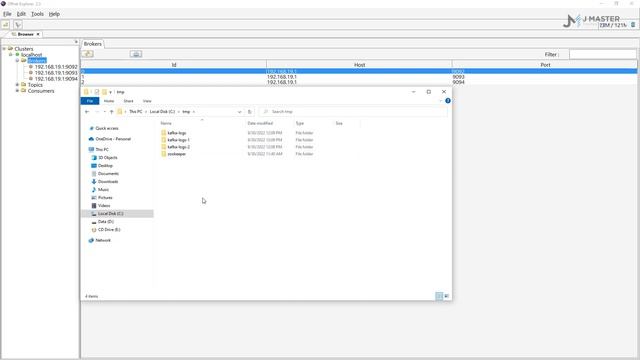The height and width of the screenshot is (360, 640).
Task: Select broker 192.168.19.1:9093 in the tree
Action: tap(56, 73)
